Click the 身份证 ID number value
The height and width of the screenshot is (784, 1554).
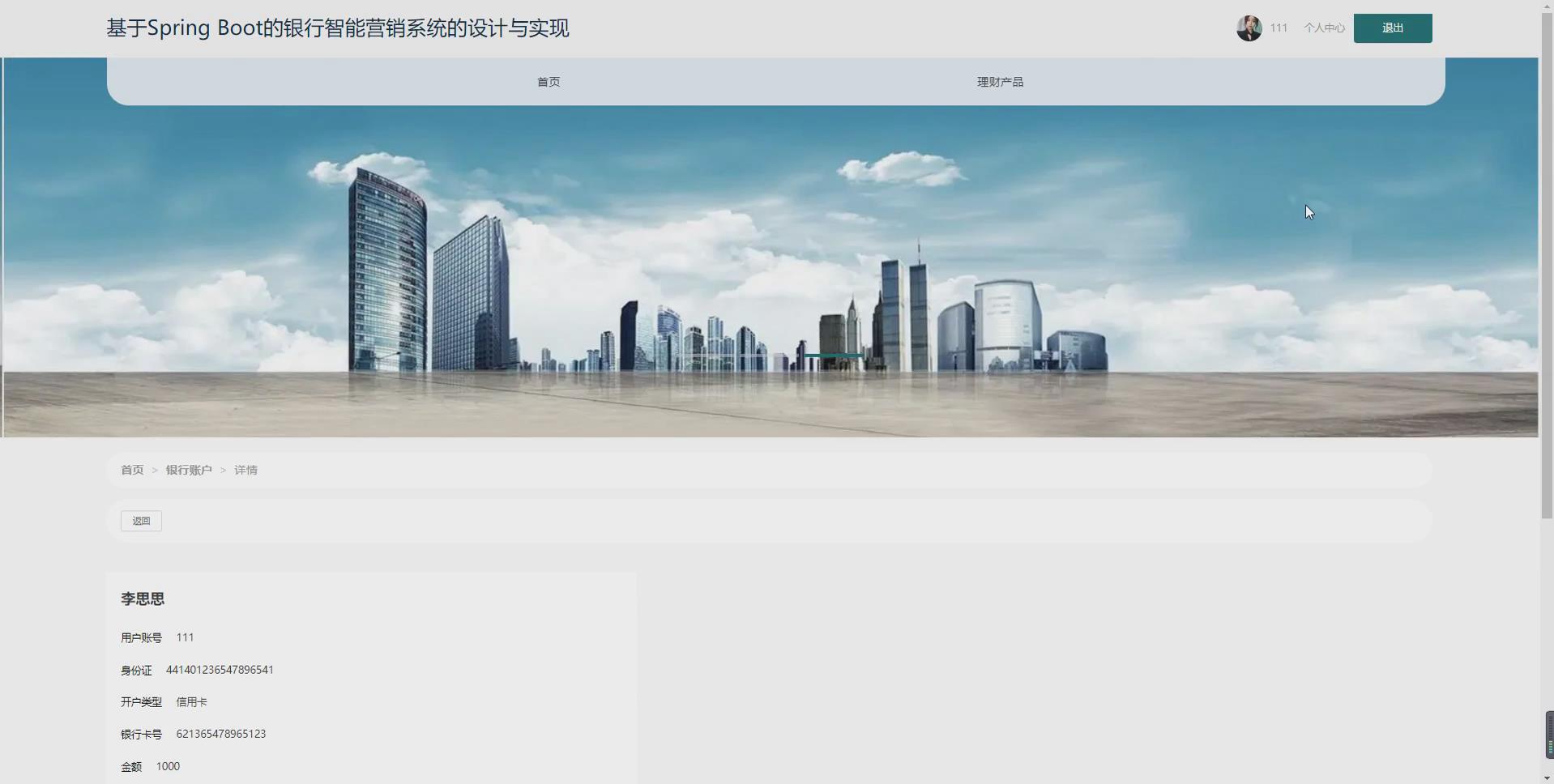tap(220, 670)
